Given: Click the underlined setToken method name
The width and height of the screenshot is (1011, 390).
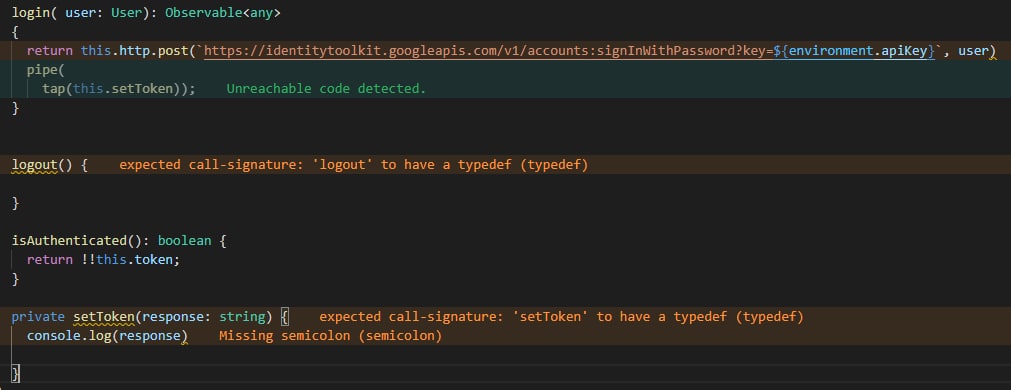Looking at the screenshot, I should point(103,317).
